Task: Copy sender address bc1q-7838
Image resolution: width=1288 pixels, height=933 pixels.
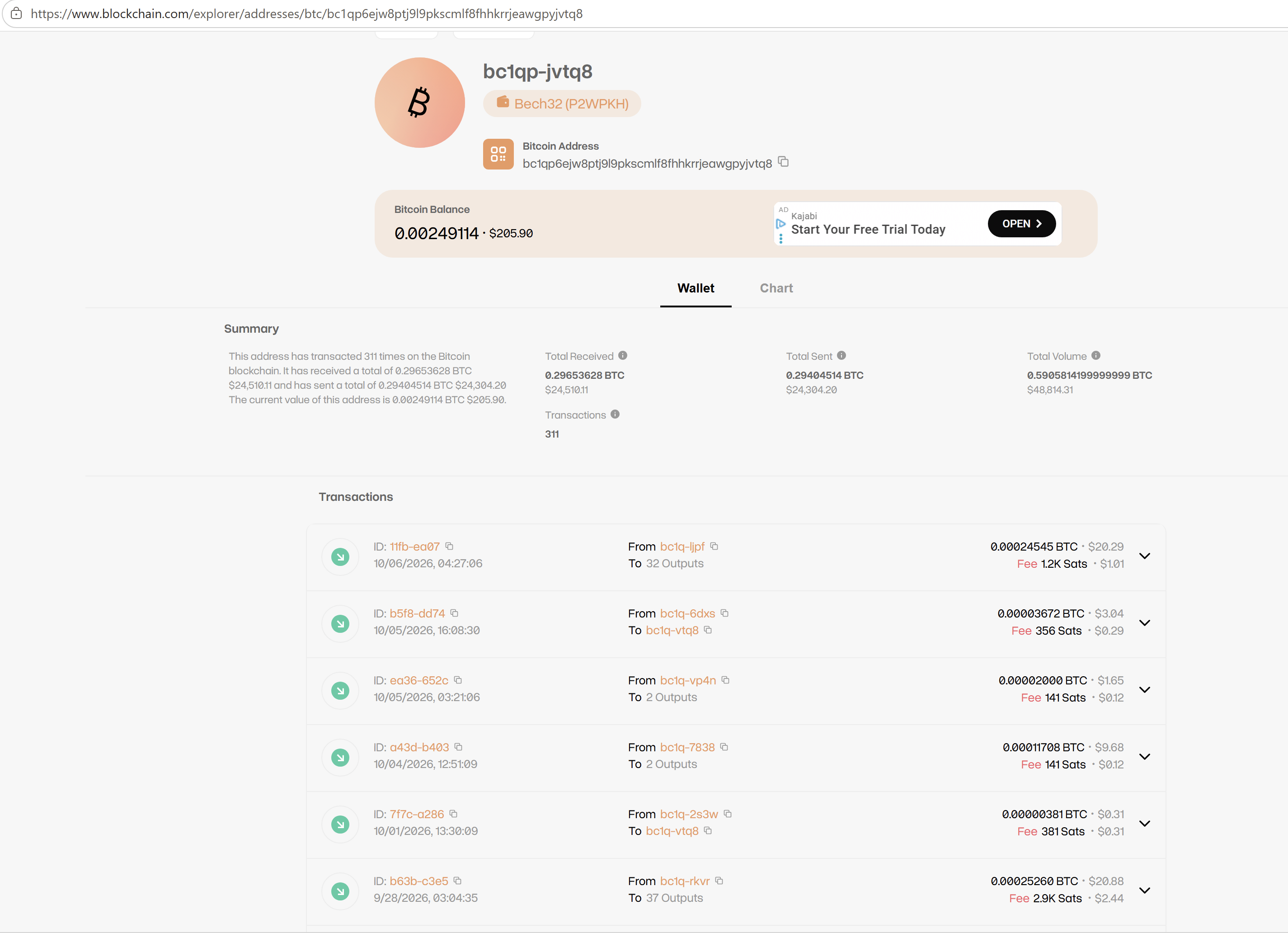Action: tap(724, 747)
